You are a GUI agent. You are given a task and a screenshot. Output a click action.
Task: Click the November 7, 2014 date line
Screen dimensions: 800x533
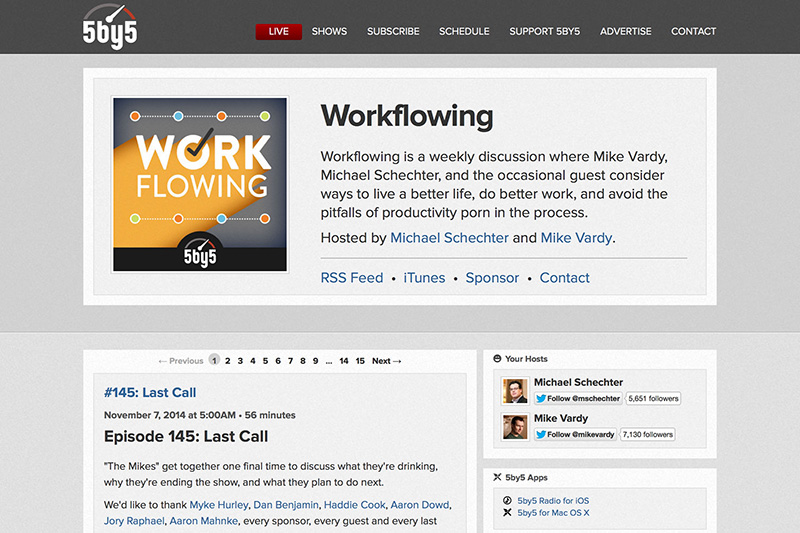[x=199, y=415]
